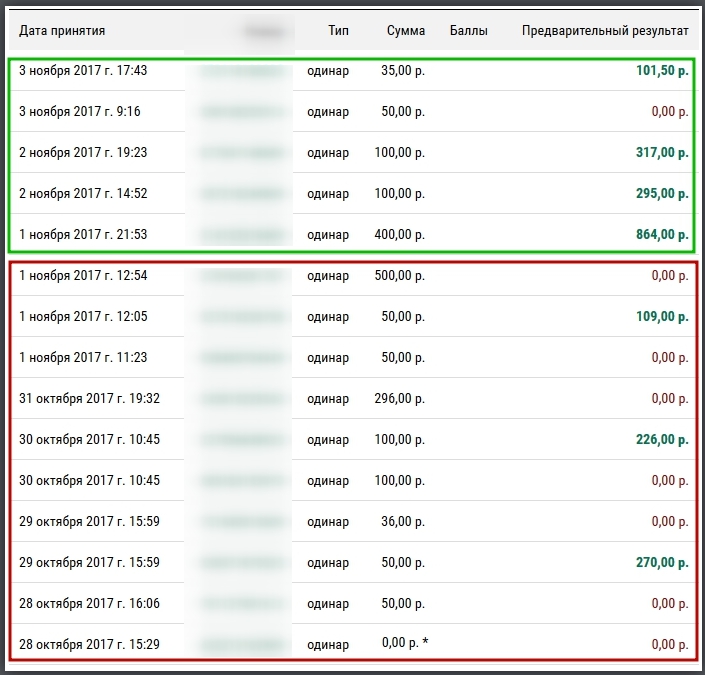The height and width of the screenshot is (675, 705).
Task: Open the result "864,00 р."
Action: tap(662, 234)
